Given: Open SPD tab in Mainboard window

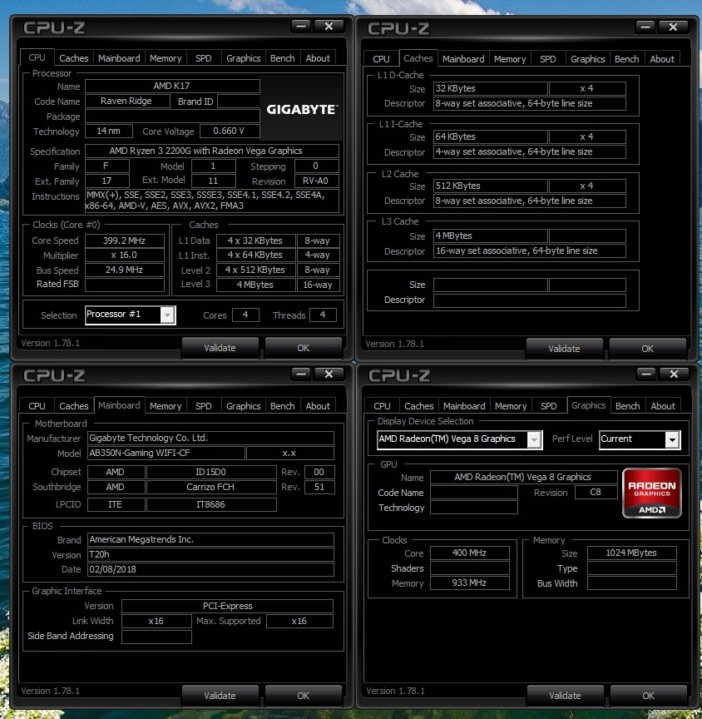Looking at the screenshot, I should (x=204, y=406).
